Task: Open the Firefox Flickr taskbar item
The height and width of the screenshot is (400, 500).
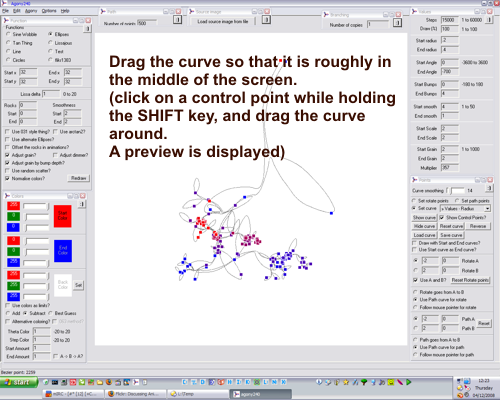Action: (x=135, y=394)
